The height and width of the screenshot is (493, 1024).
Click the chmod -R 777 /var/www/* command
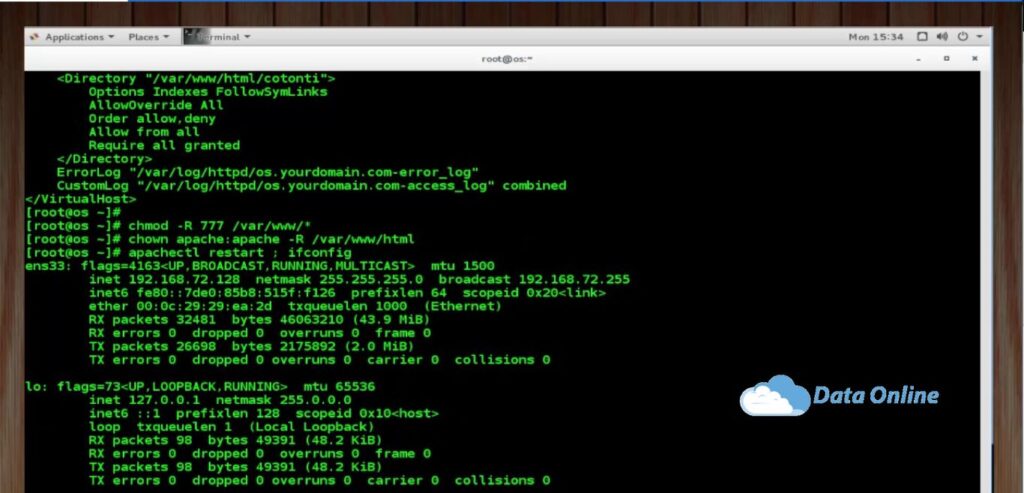click(x=219, y=226)
